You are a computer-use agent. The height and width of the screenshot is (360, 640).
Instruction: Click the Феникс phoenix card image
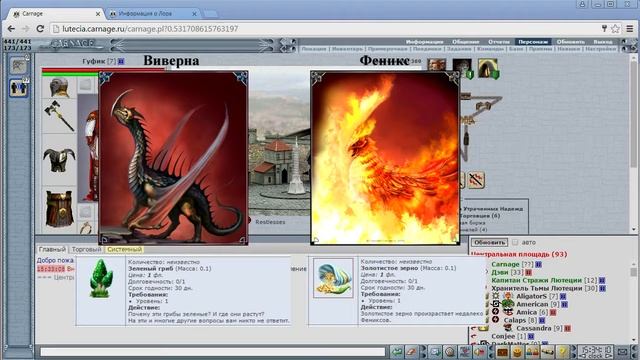tap(385, 158)
